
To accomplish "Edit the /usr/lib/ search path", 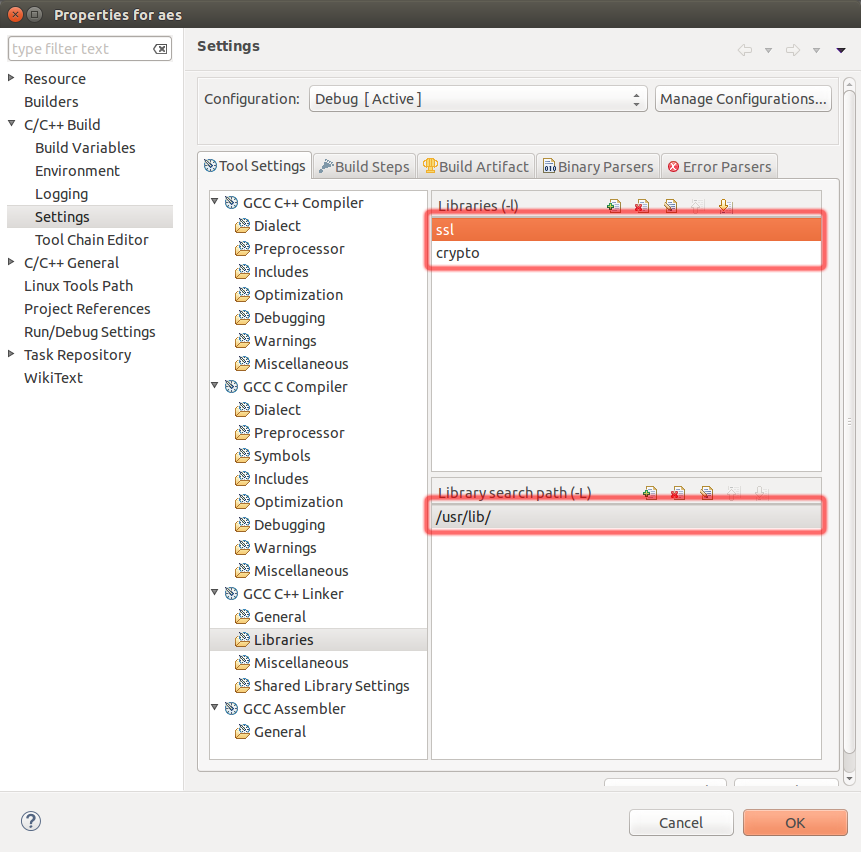I will coord(707,493).
